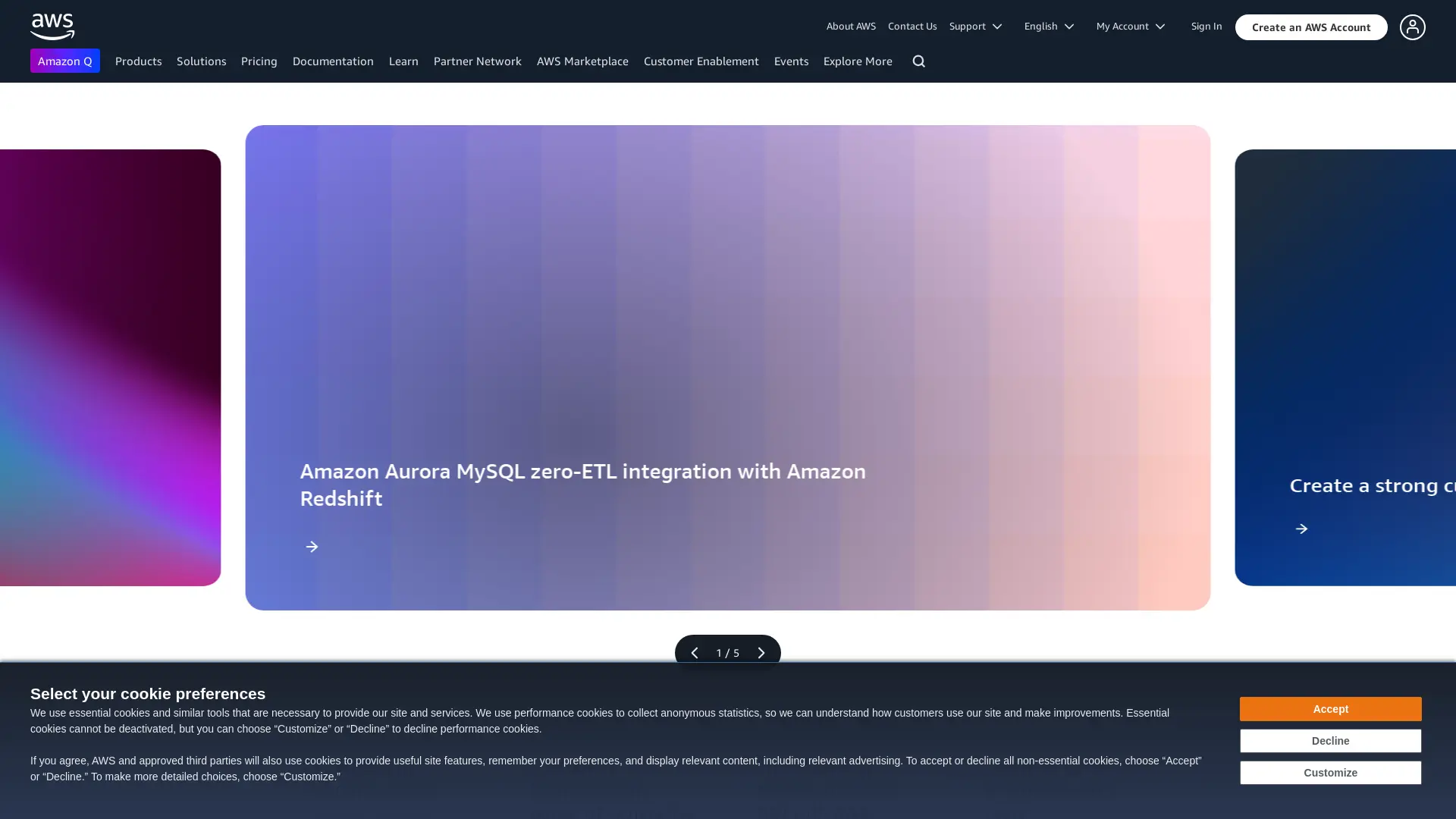
Task: Click Create an AWS Account button
Action: (1310, 27)
